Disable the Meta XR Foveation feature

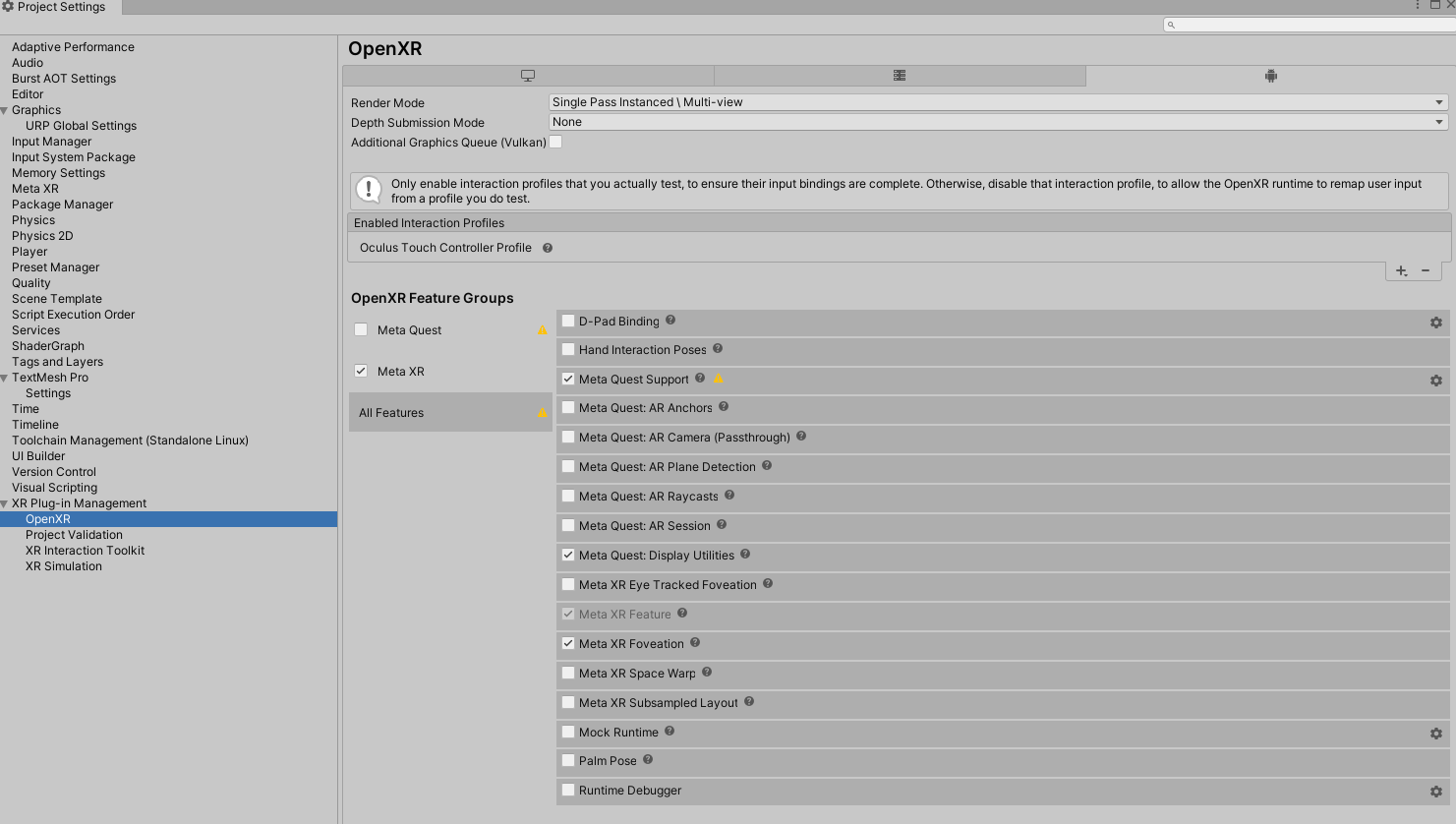click(x=568, y=643)
